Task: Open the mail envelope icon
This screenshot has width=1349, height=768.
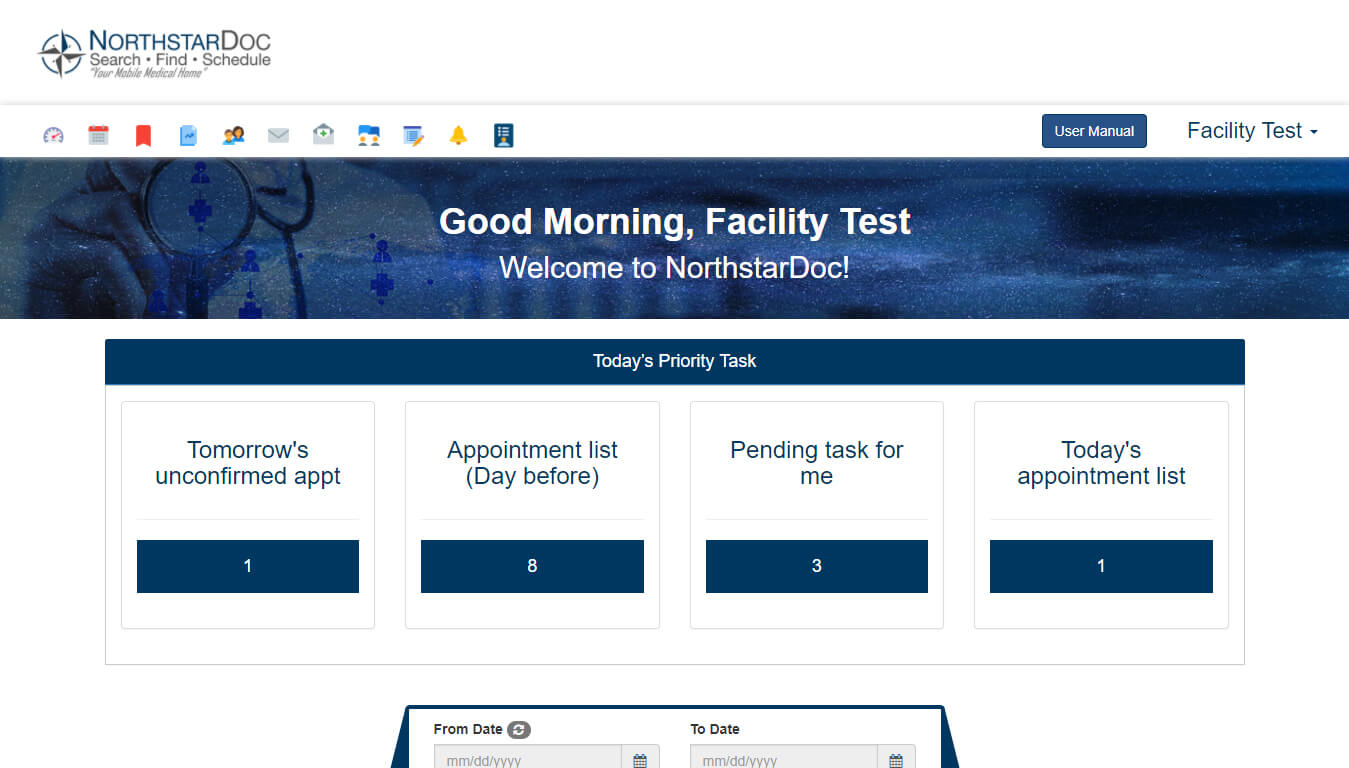Action: (x=277, y=133)
